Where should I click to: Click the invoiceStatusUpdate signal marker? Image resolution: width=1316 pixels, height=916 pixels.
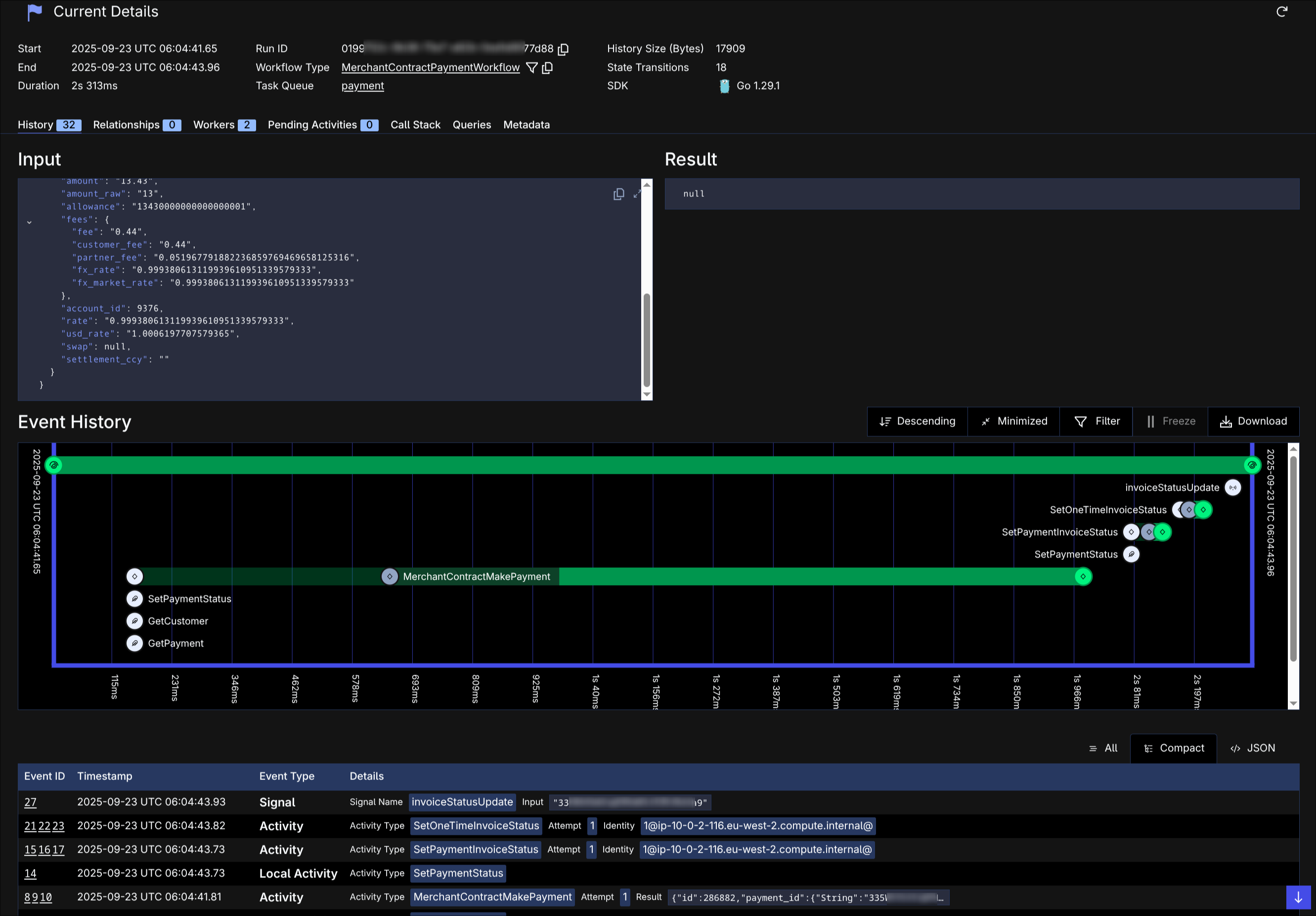tap(1232, 488)
